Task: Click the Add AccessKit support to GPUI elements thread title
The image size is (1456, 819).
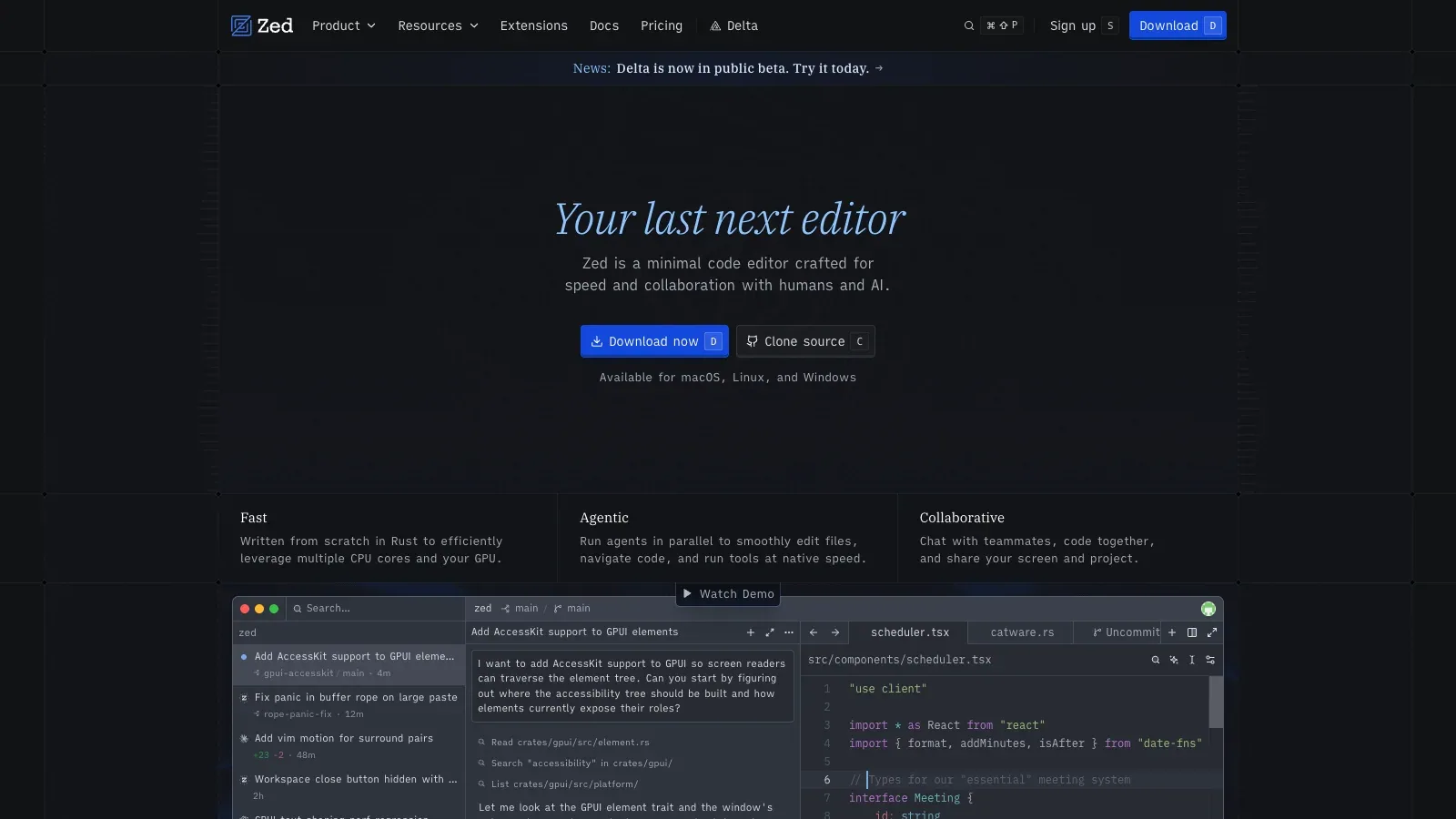Action: tap(575, 632)
